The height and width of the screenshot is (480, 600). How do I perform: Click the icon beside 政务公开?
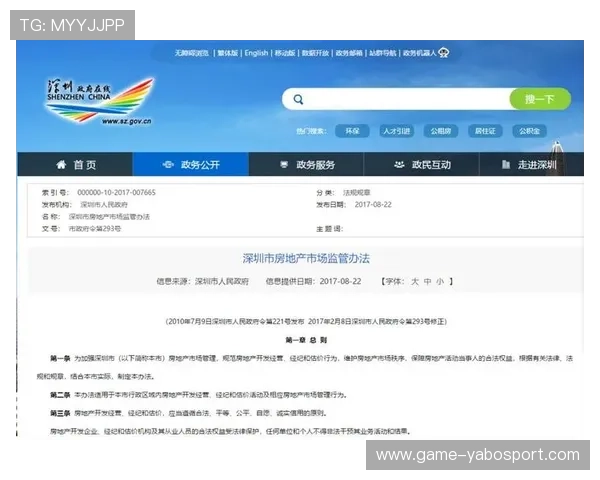click(x=168, y=165)
